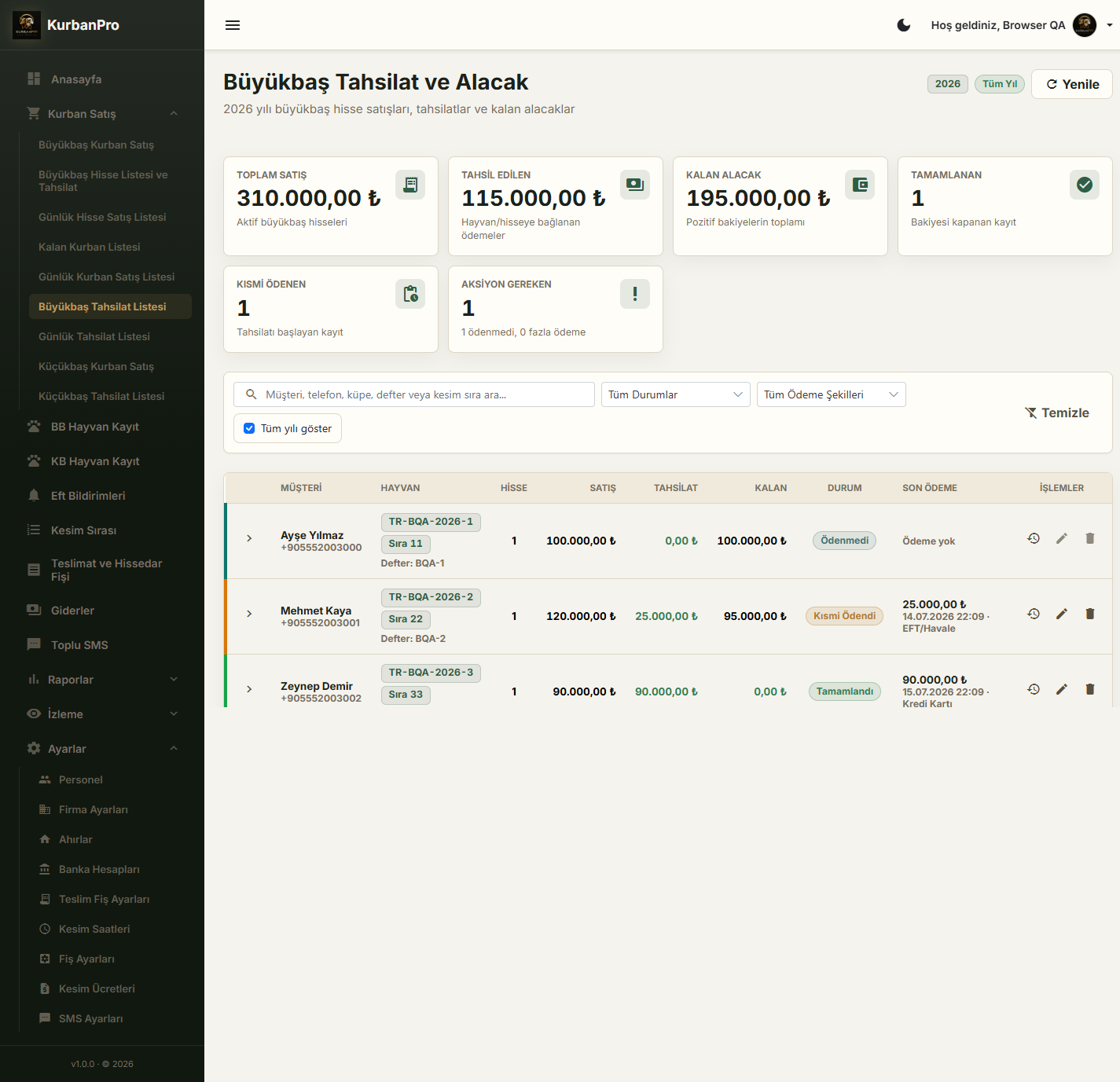This screenshot has width=1120, height=1082.
Task: Delete the Zeynep Demir record
Action: (x=1090, y=689)
